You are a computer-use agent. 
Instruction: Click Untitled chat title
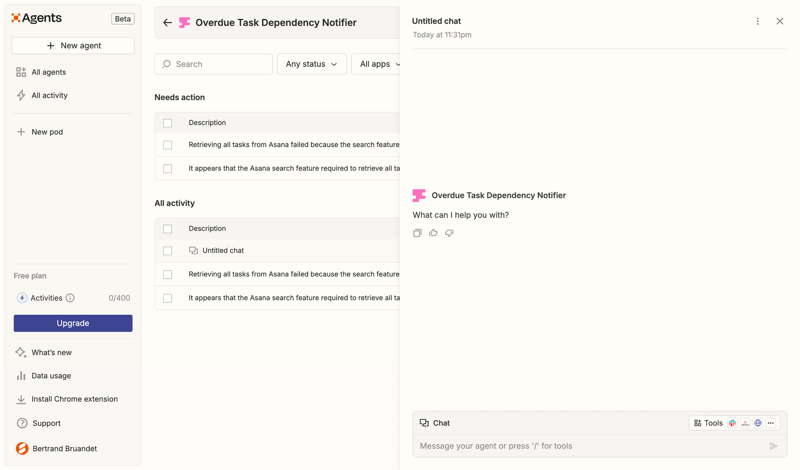pyautogui.click(x=436, y=21)
